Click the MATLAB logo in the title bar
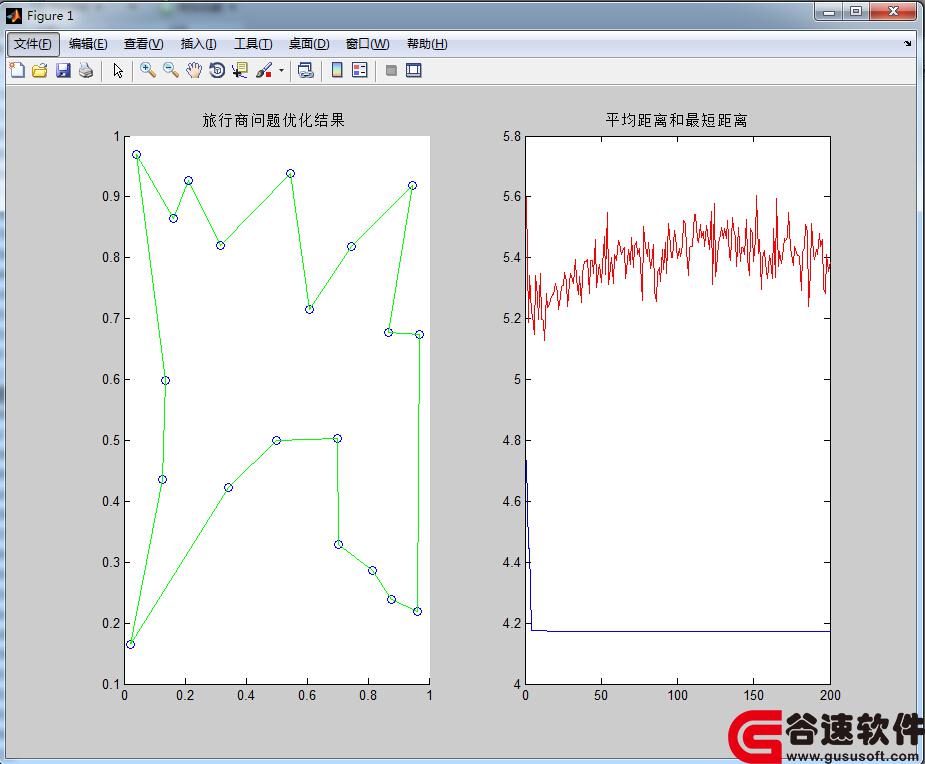This screenshot has height=764, width=925. tap(14, 16)
